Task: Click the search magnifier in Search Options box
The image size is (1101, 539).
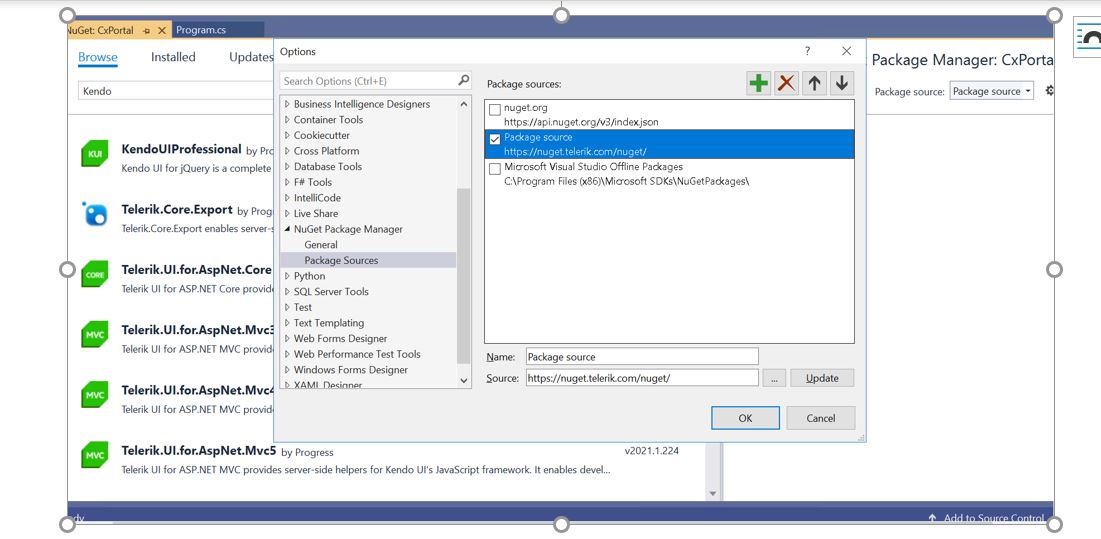Action: pos(463,80)
